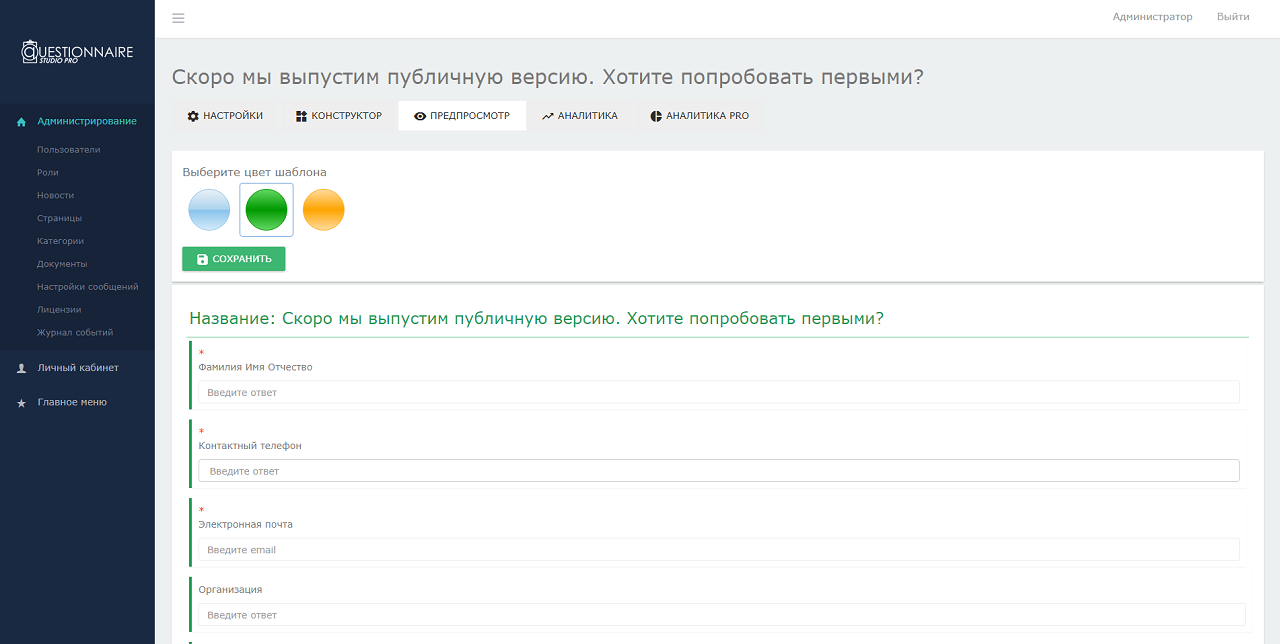
Task: Click the star icon beside Главное меню
Action: click(x=19, y=402)
